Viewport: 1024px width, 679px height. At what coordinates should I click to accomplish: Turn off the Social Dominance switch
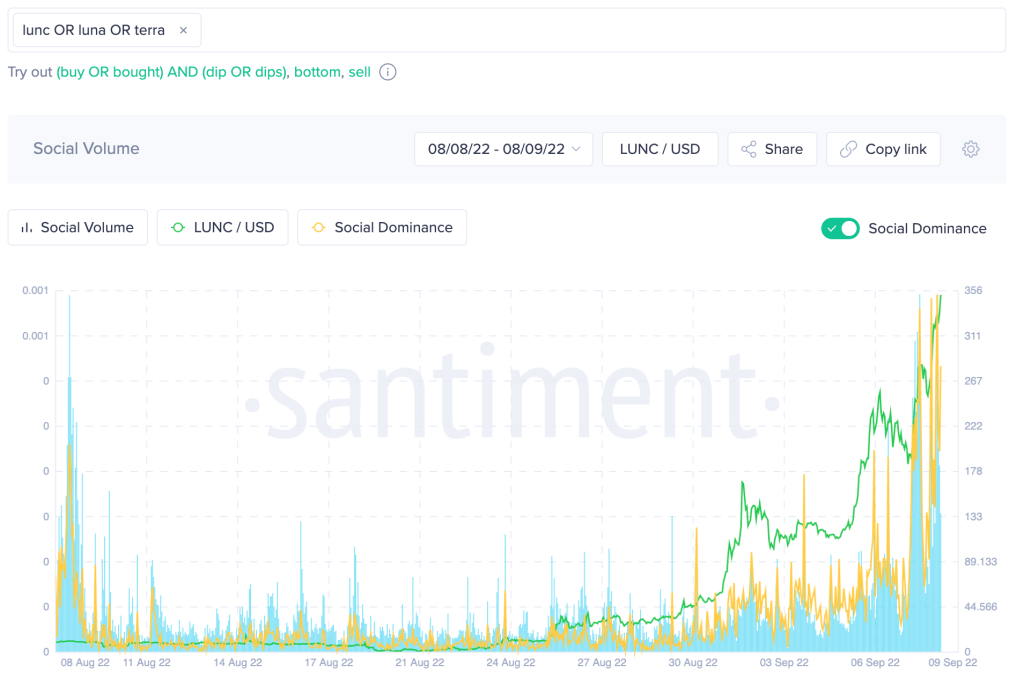[840, 229]
